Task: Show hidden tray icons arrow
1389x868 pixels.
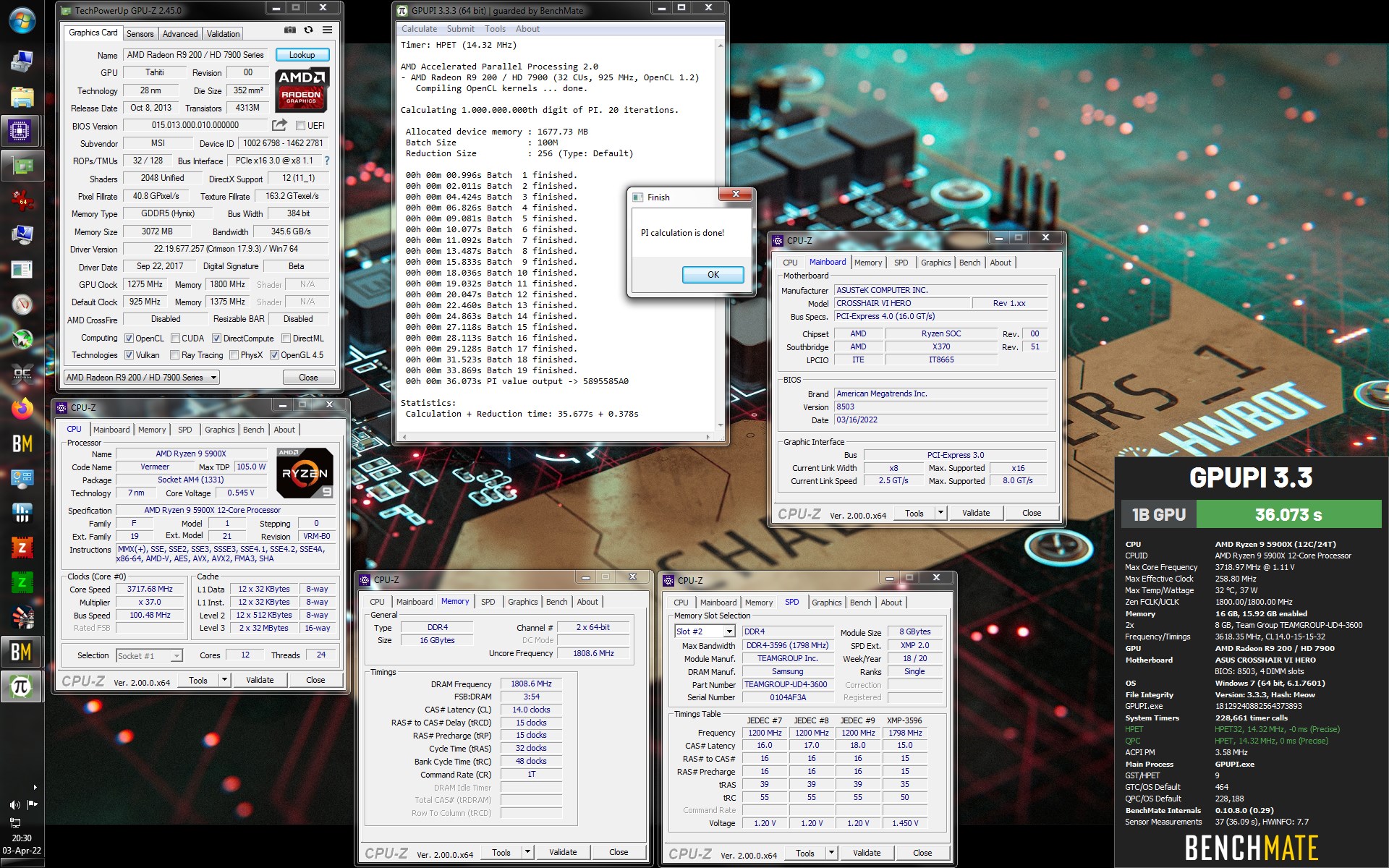Action: pyautogui.click(x=34, y=787)
